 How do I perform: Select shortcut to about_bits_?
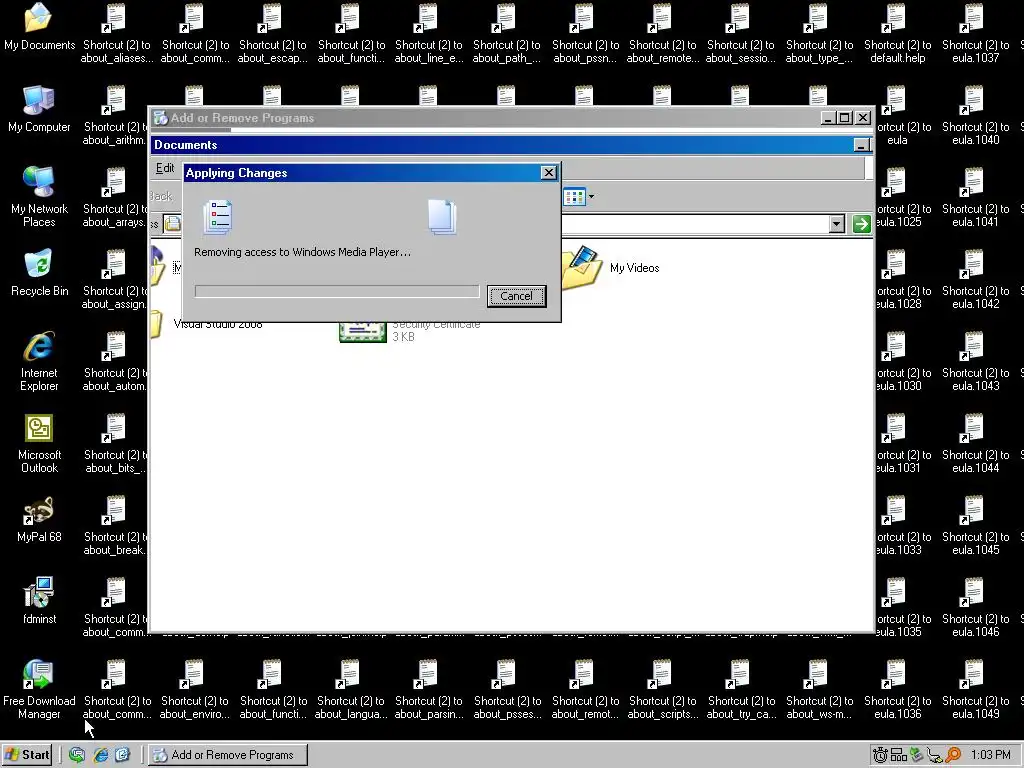click(114, 443)
